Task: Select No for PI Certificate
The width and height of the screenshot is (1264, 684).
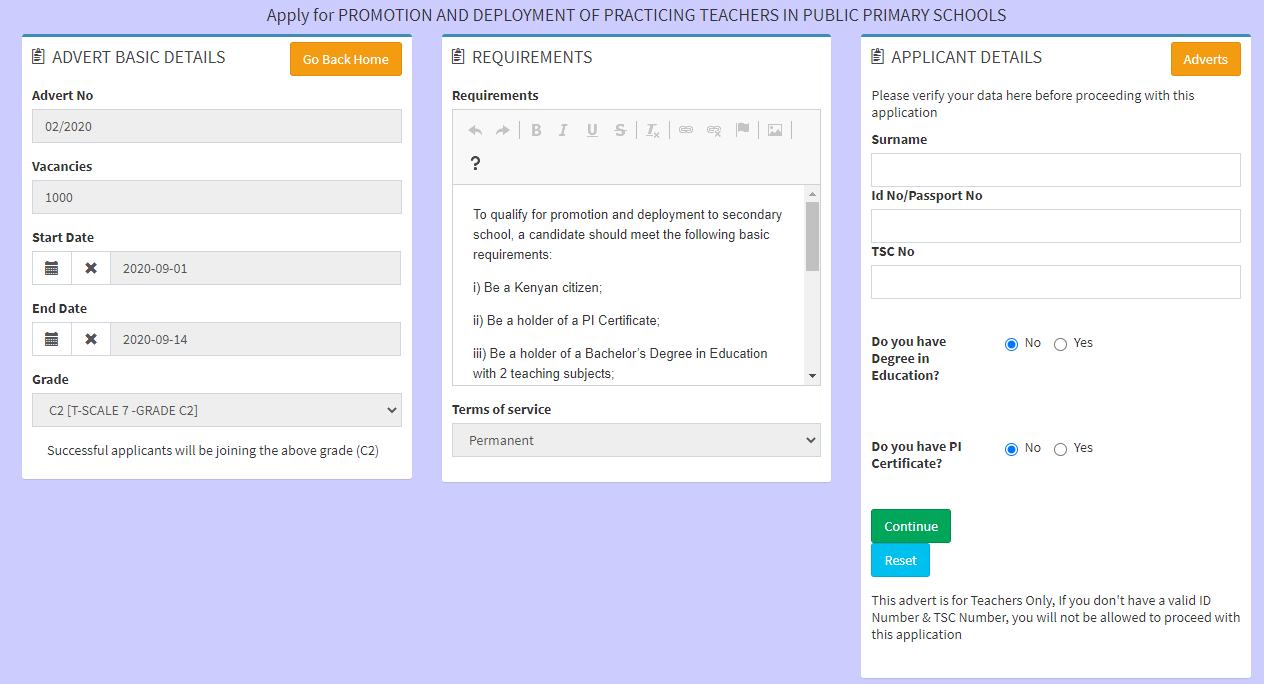Action: (x=1011, y=449)
